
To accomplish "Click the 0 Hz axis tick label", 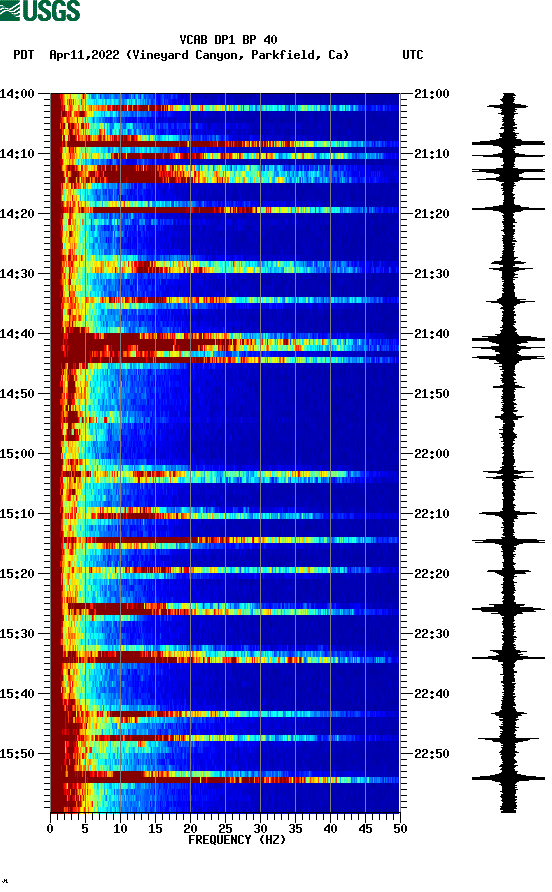I will click(x=50, y=829).
